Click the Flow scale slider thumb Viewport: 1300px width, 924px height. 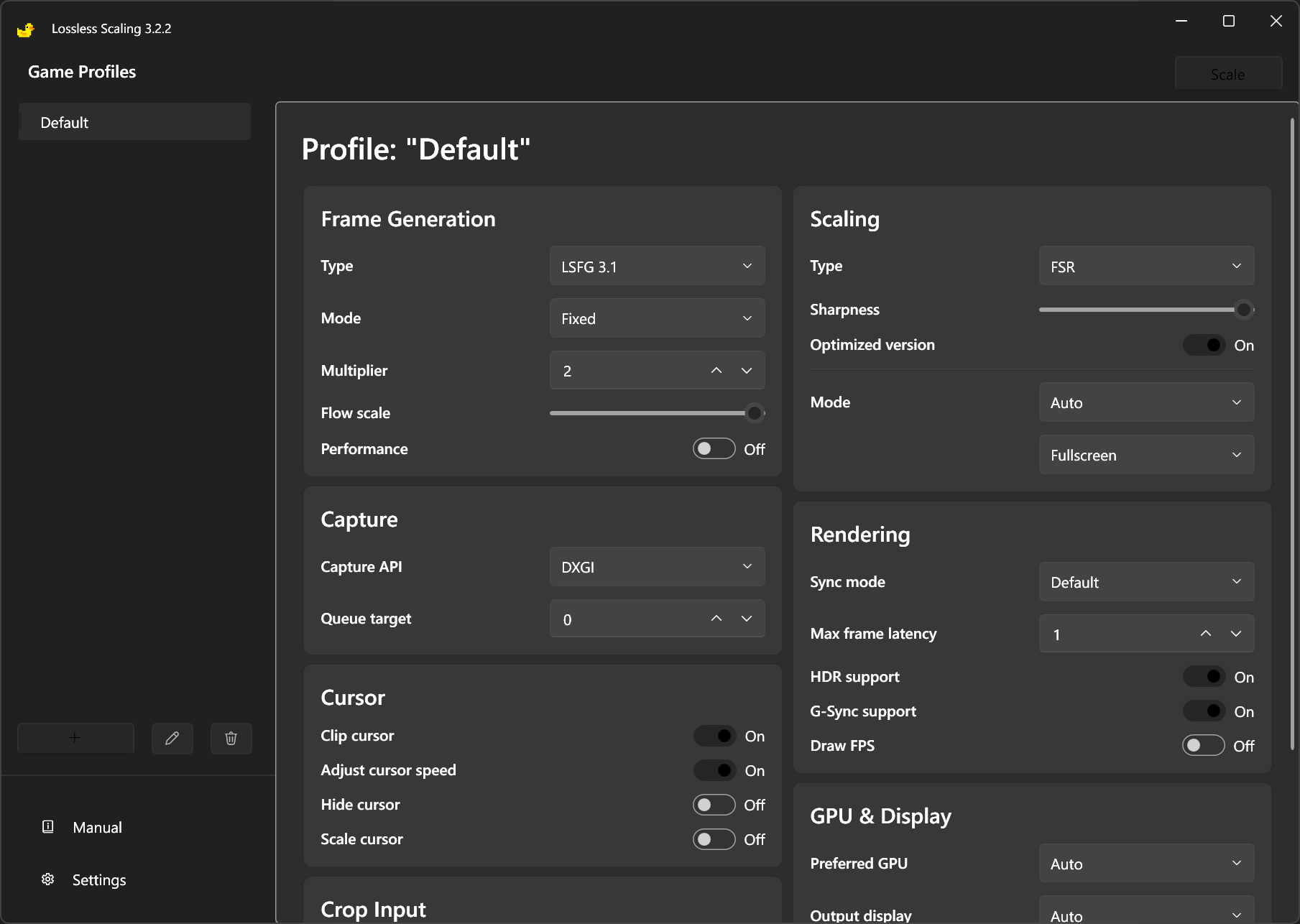coord(754,413)
